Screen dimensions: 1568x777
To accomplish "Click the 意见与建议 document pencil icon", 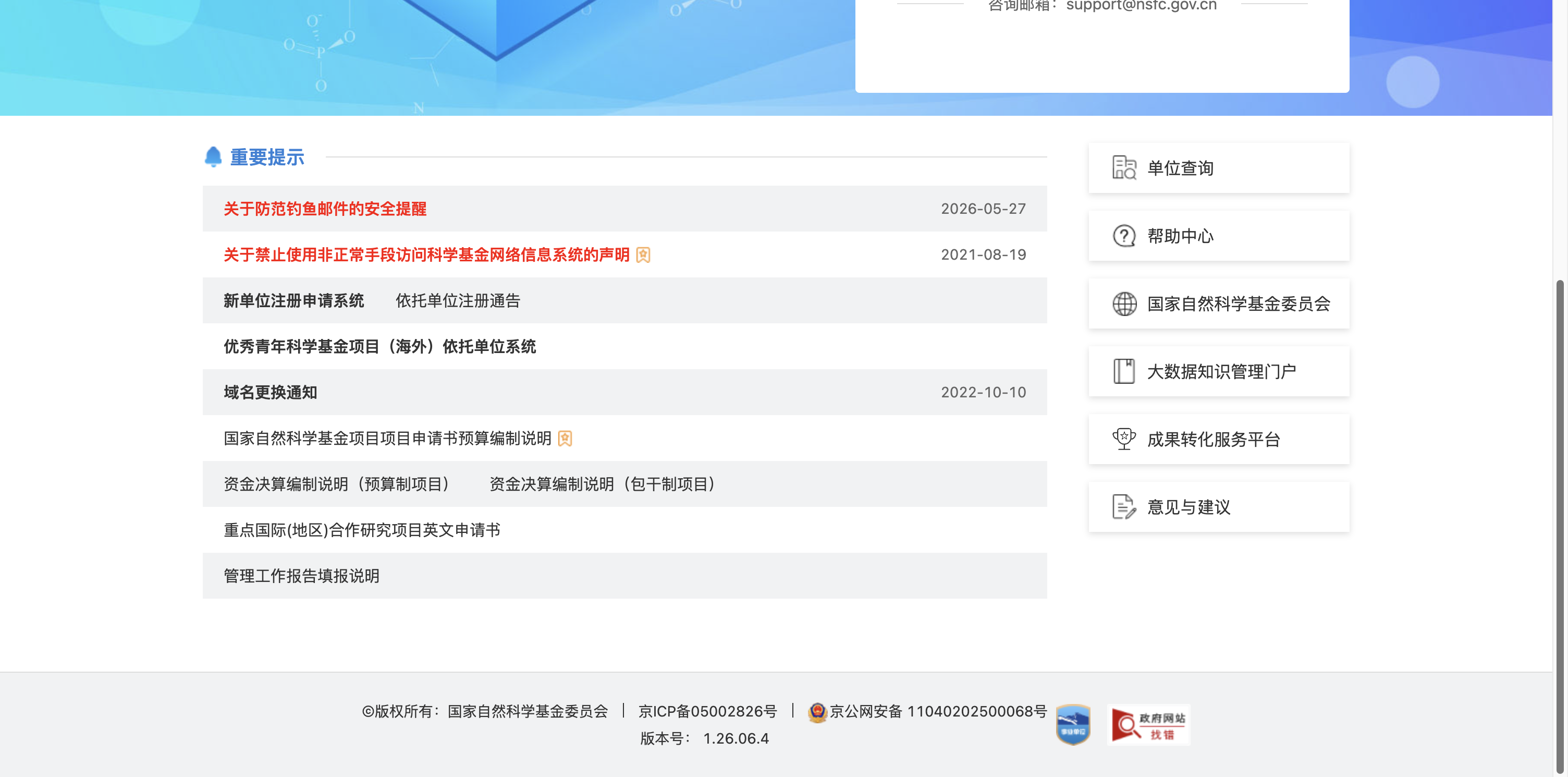I will 1124,507.
